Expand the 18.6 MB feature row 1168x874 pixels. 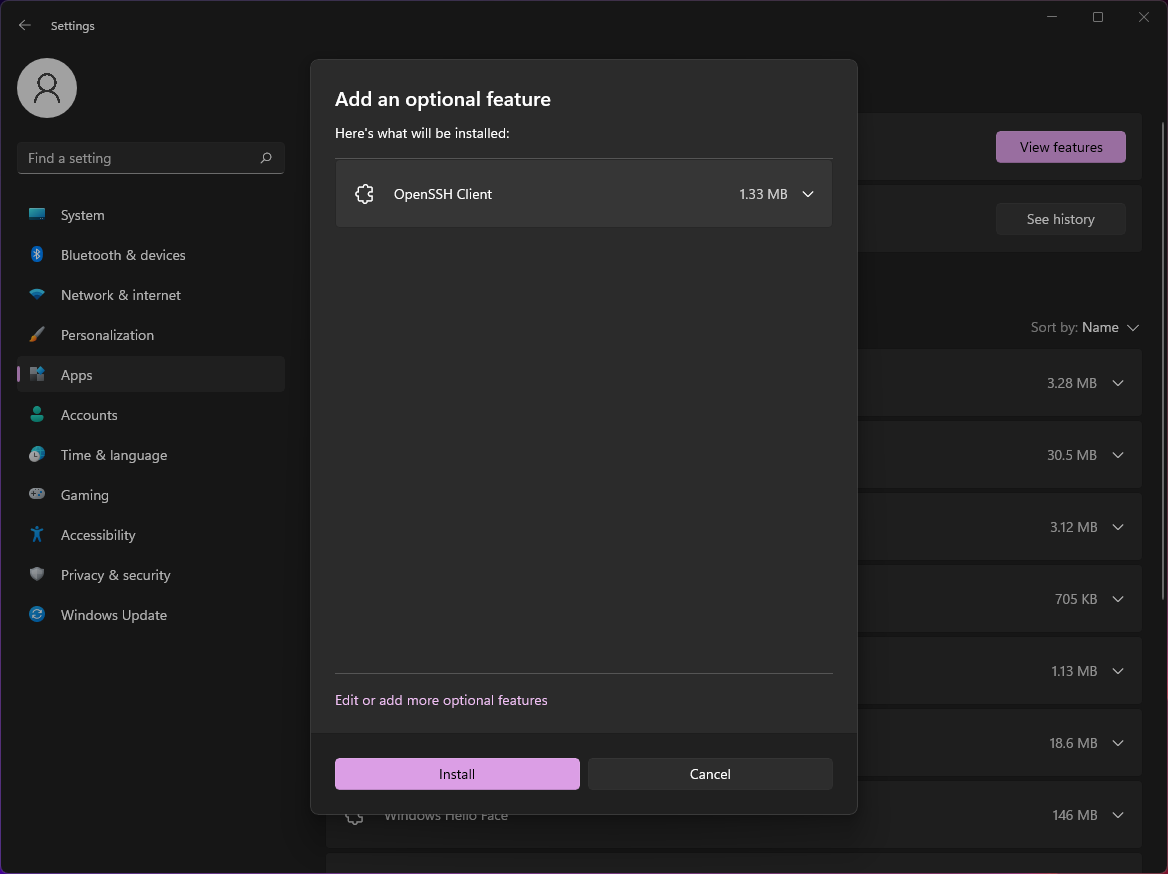[x=1118, y=743]
